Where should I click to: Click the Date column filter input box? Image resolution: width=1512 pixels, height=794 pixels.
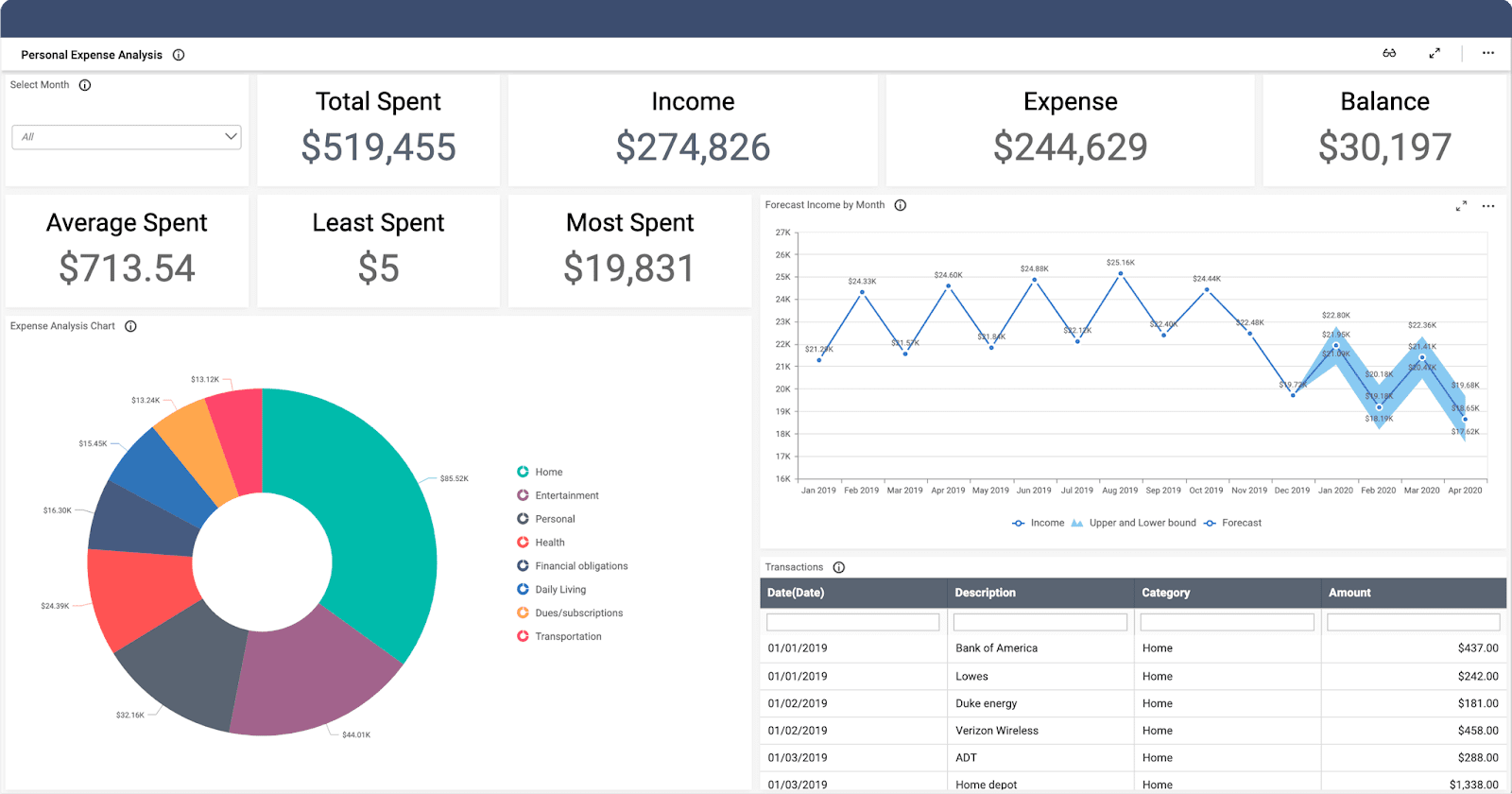(x=852, y=622)
